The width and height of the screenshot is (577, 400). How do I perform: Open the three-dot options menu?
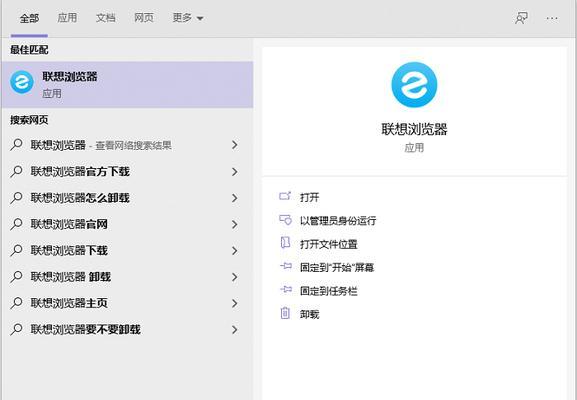tap(552, 18)
